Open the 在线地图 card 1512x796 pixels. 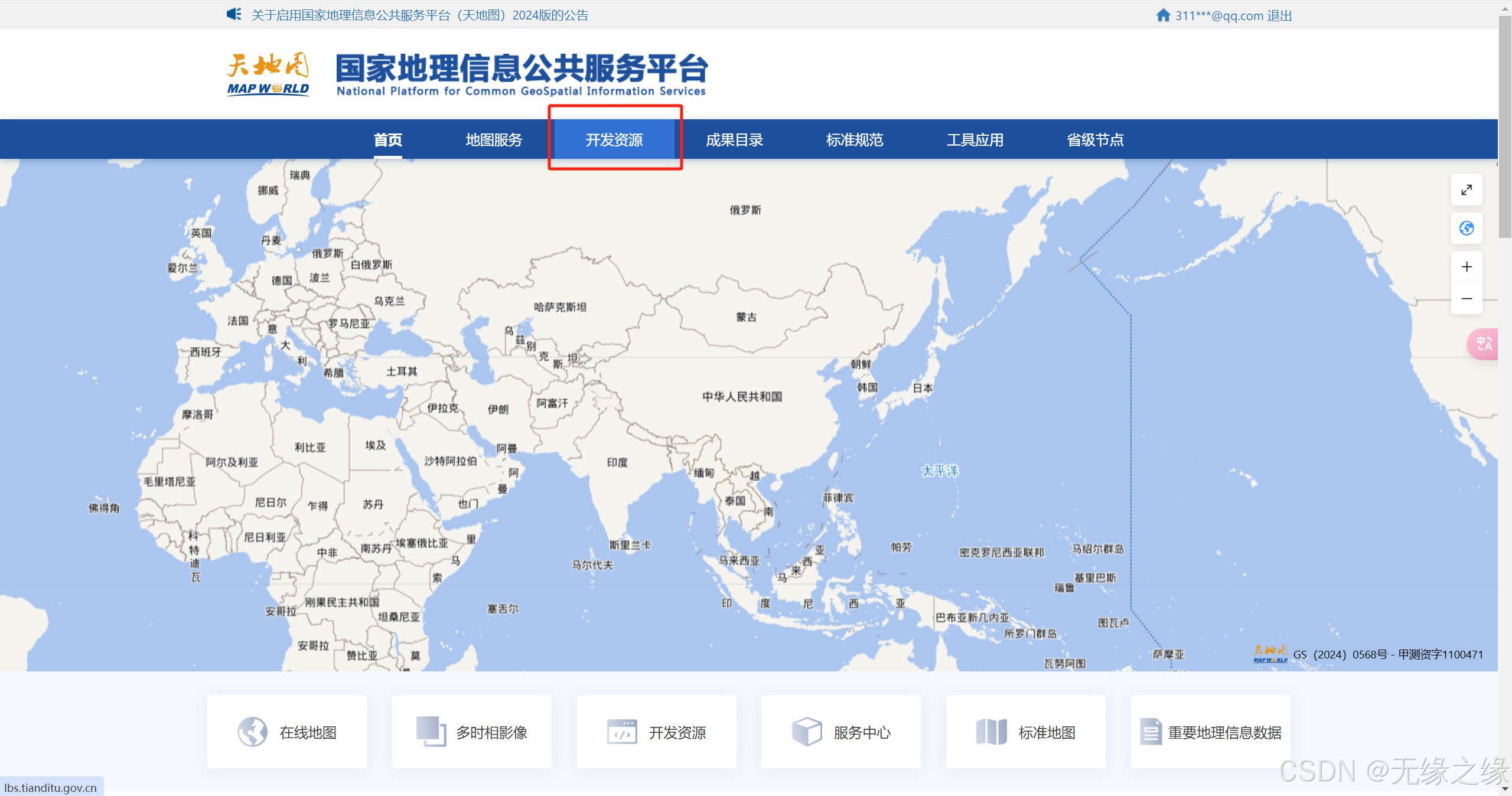[x=287, y=732]
